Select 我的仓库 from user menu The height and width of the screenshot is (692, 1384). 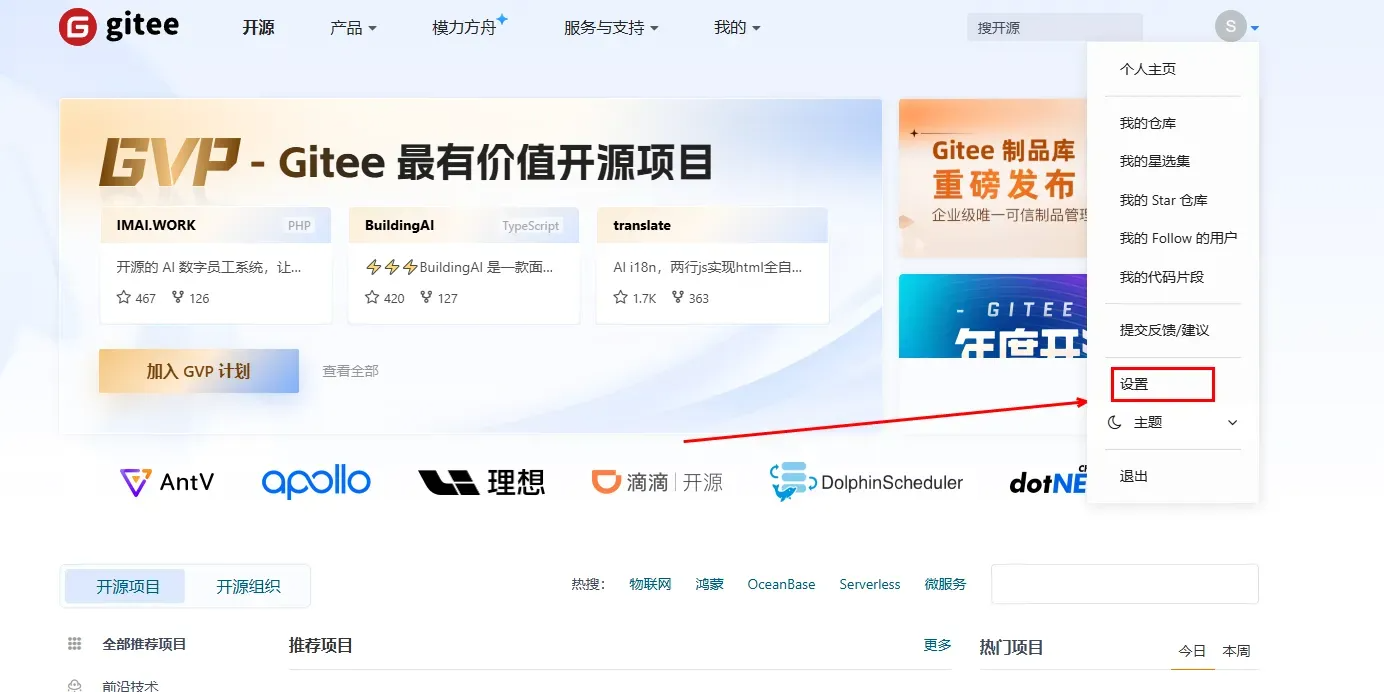[x=1148, y=123]
